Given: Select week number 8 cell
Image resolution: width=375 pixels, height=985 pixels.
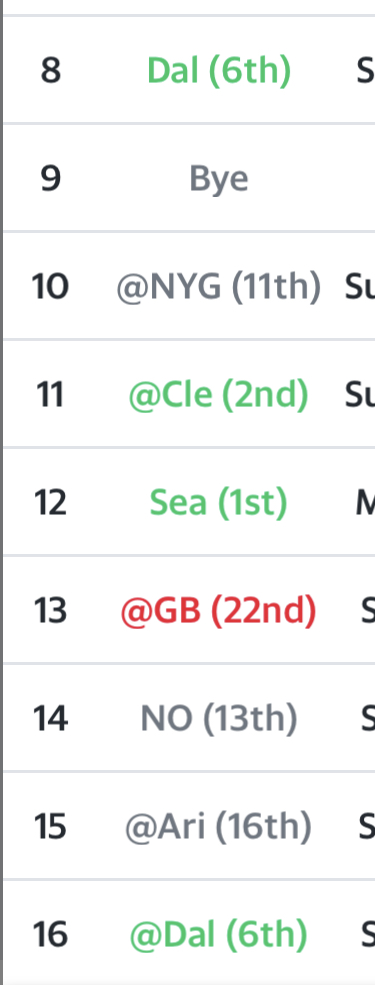Looking at the screenshot, I should pos(51,71).
